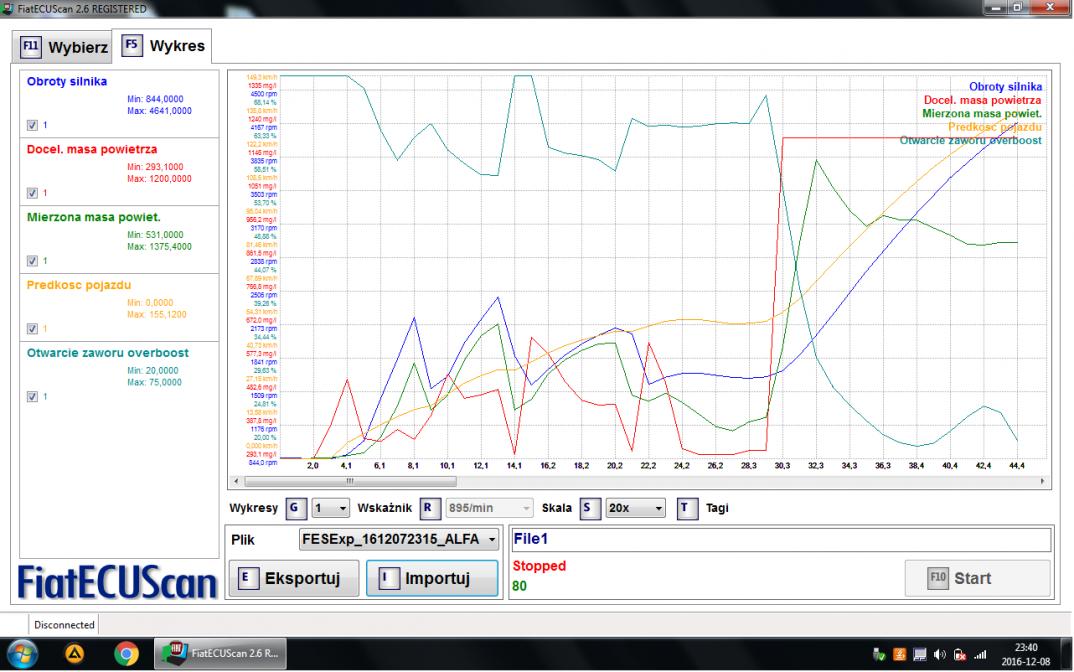Open AIMP player from the taskbar
This screenshot has height=672, width=1074.
[x=77, y=655]
